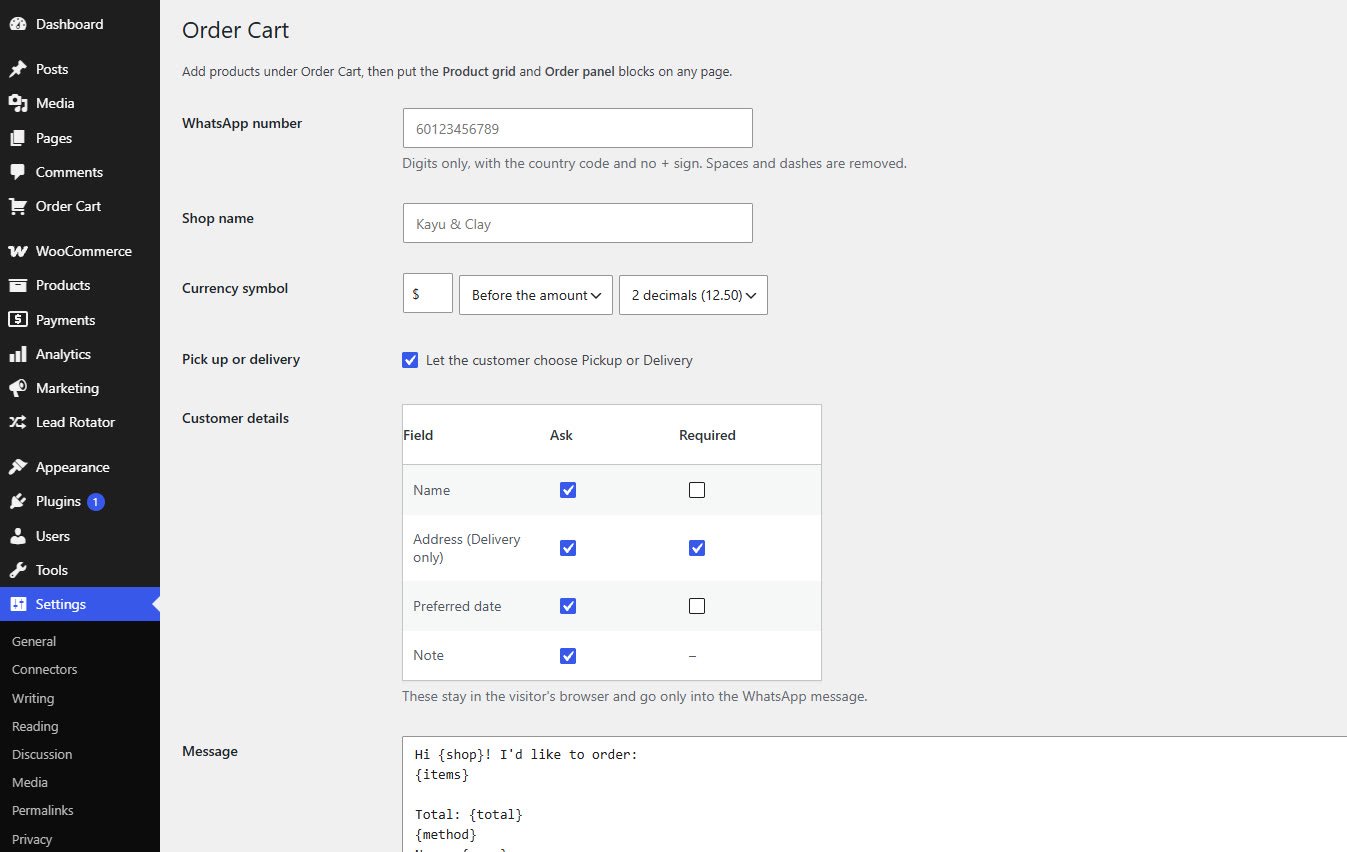
Task: Click the Appearance paintbrush icon
Action: [18, 467]
